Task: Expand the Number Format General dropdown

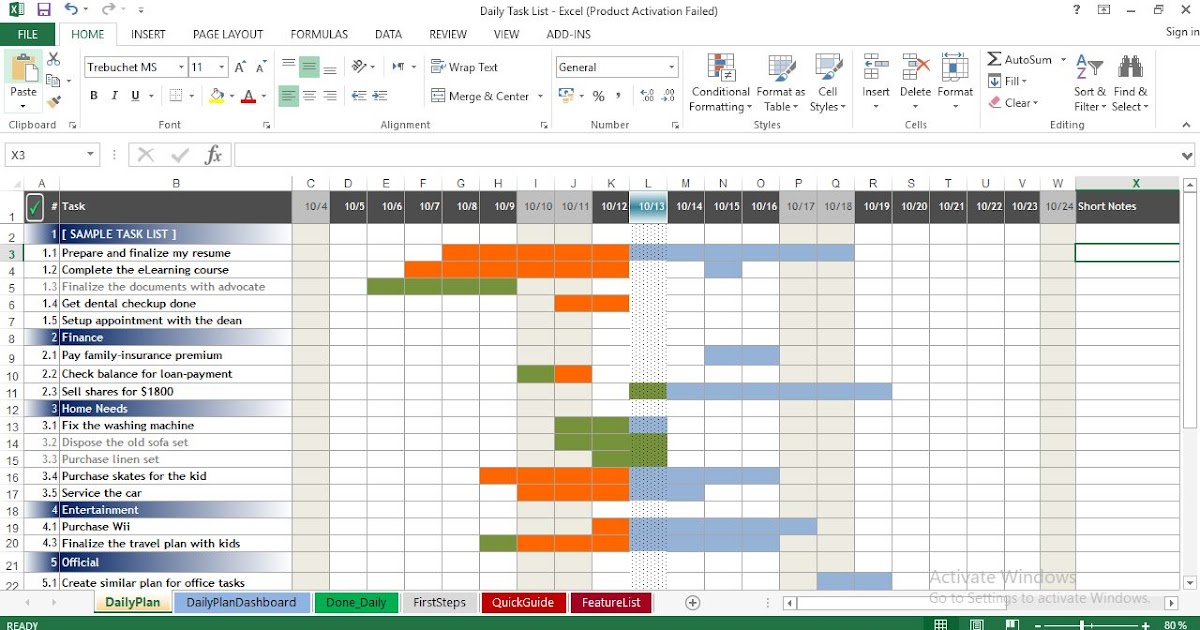Action: coord(672,66)
